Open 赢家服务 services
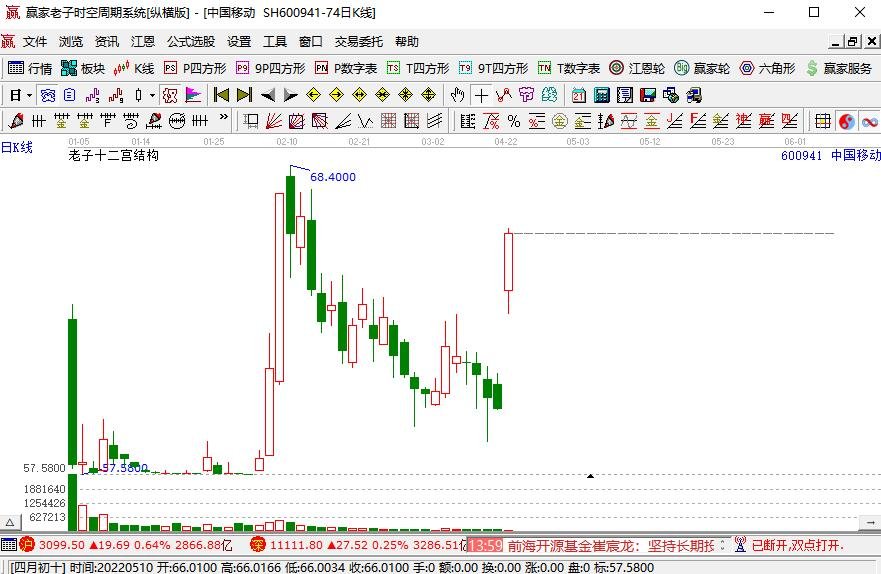The width and height of the screenshot is (881, 574). click(838, 69)
